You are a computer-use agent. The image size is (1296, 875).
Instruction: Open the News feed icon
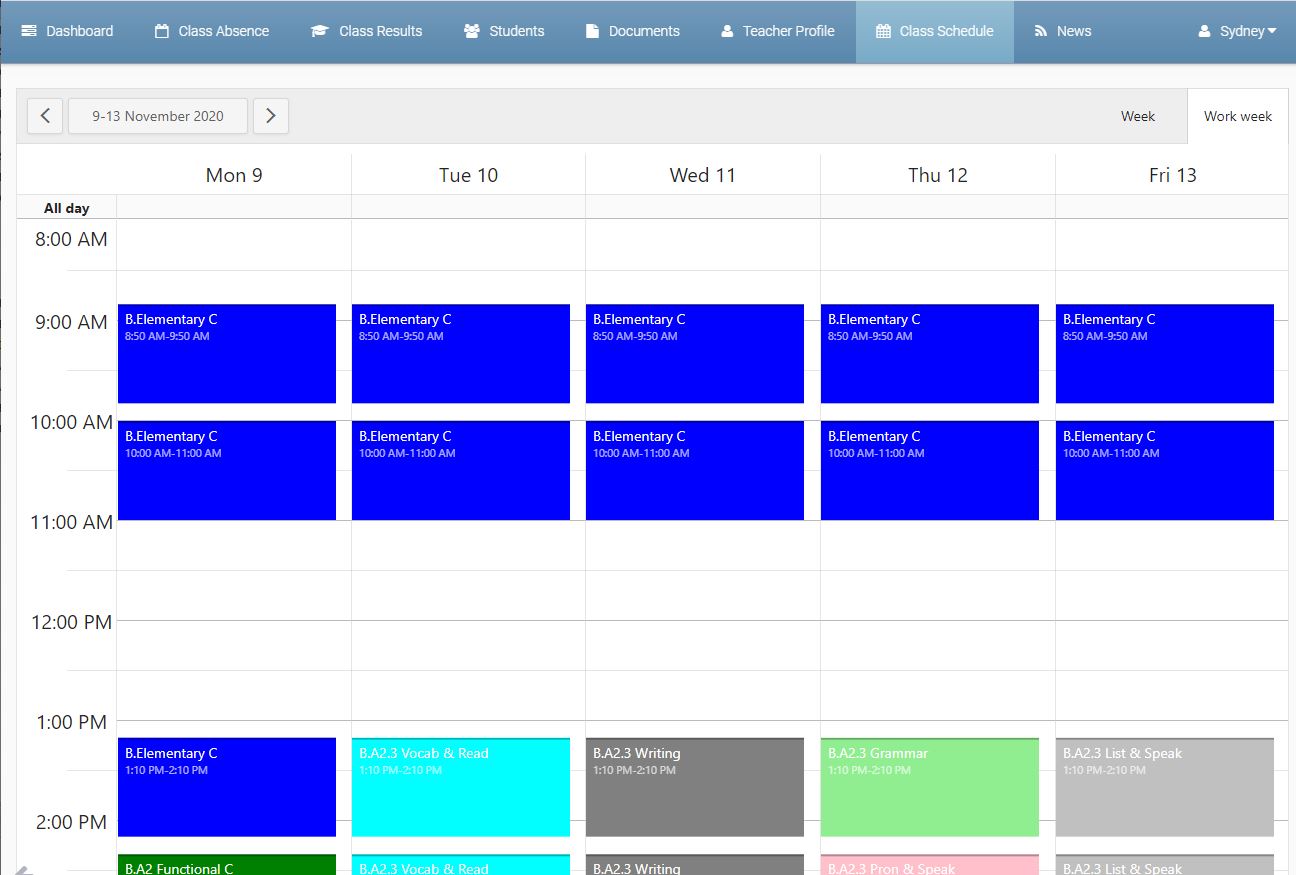tap(1039, 31)
